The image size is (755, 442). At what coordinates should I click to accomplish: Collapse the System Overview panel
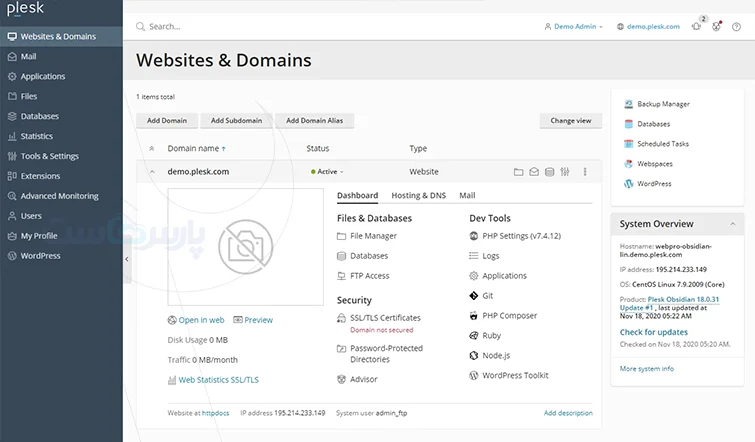coord(732,224)
